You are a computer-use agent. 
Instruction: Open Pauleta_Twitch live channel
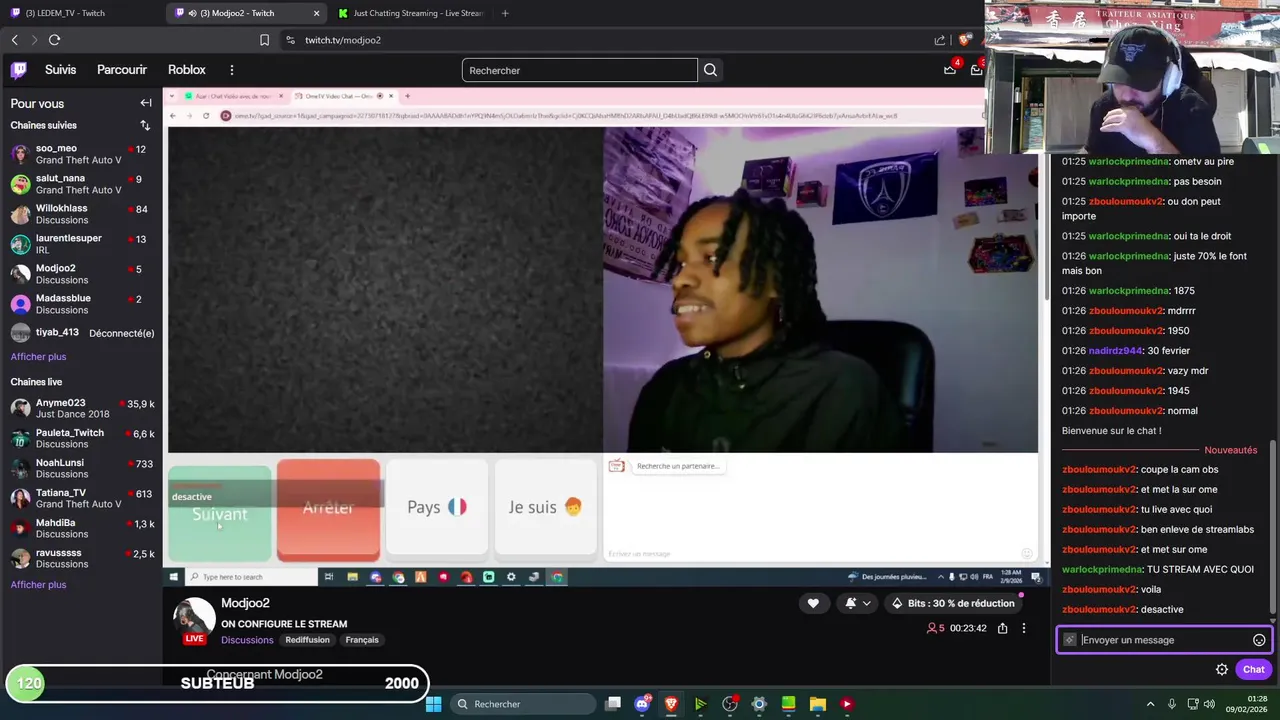(x=82, y=438)
